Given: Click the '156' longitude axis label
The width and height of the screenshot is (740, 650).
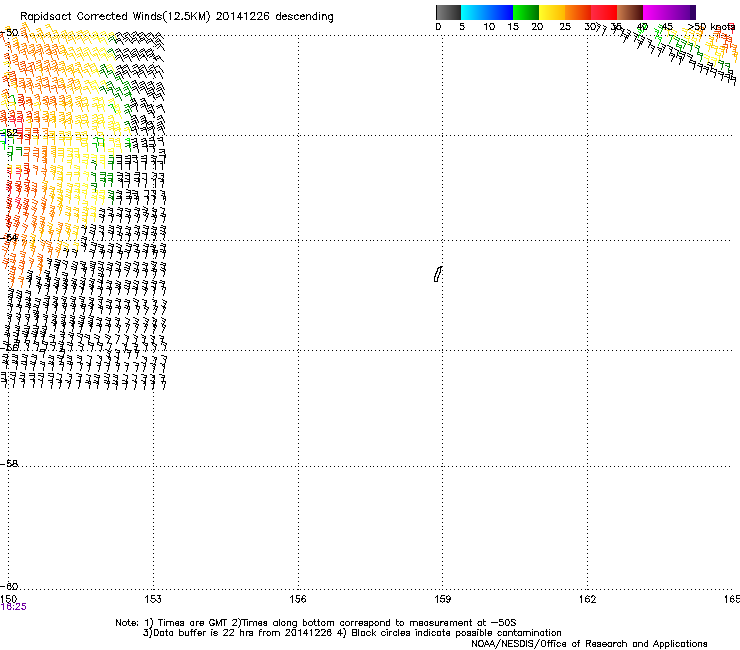Looking at the screenshot, I should tap(298, 599).
